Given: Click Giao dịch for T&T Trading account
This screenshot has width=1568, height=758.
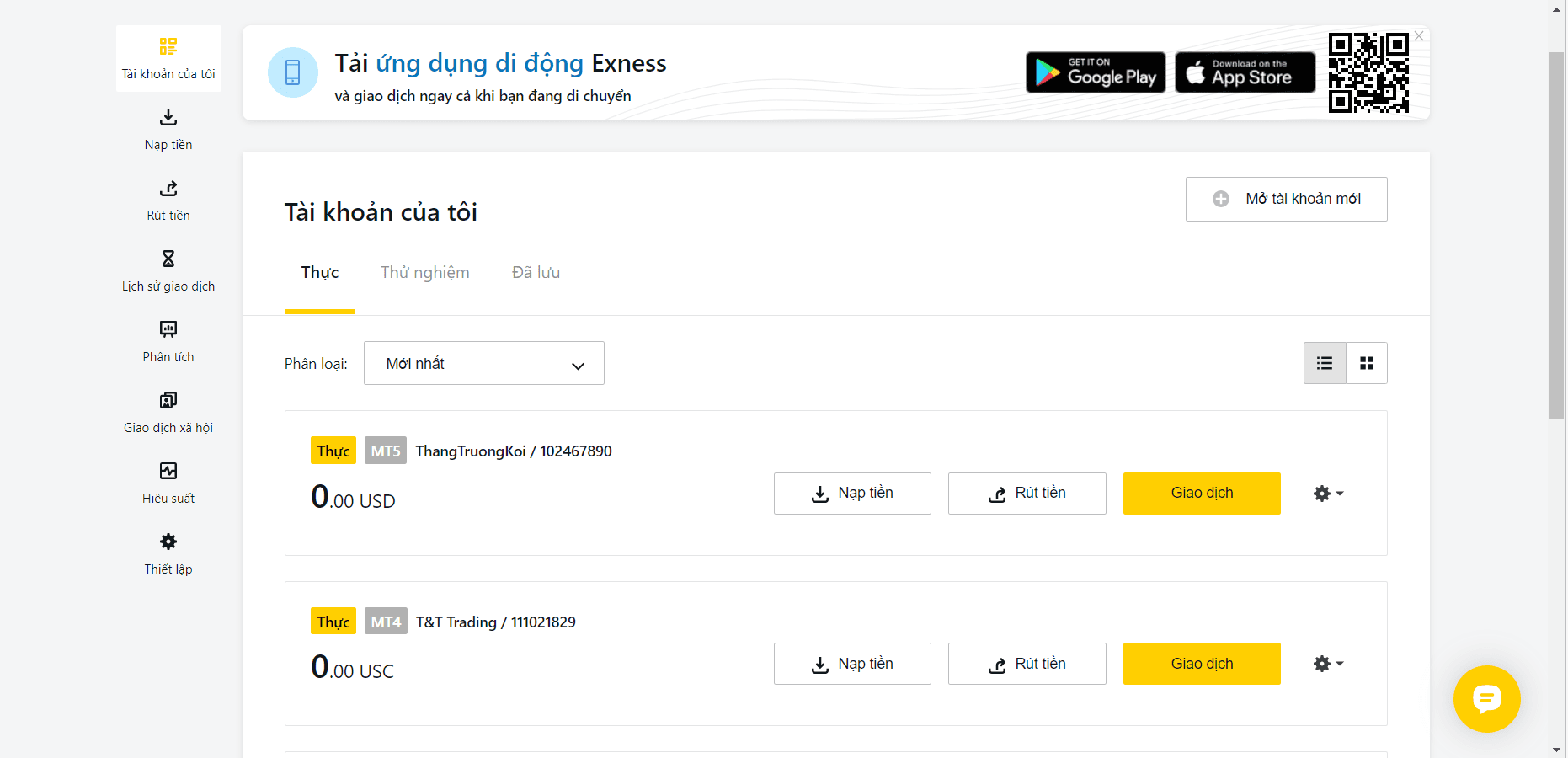Looking at the screenshot, I should click(1202, 664).
